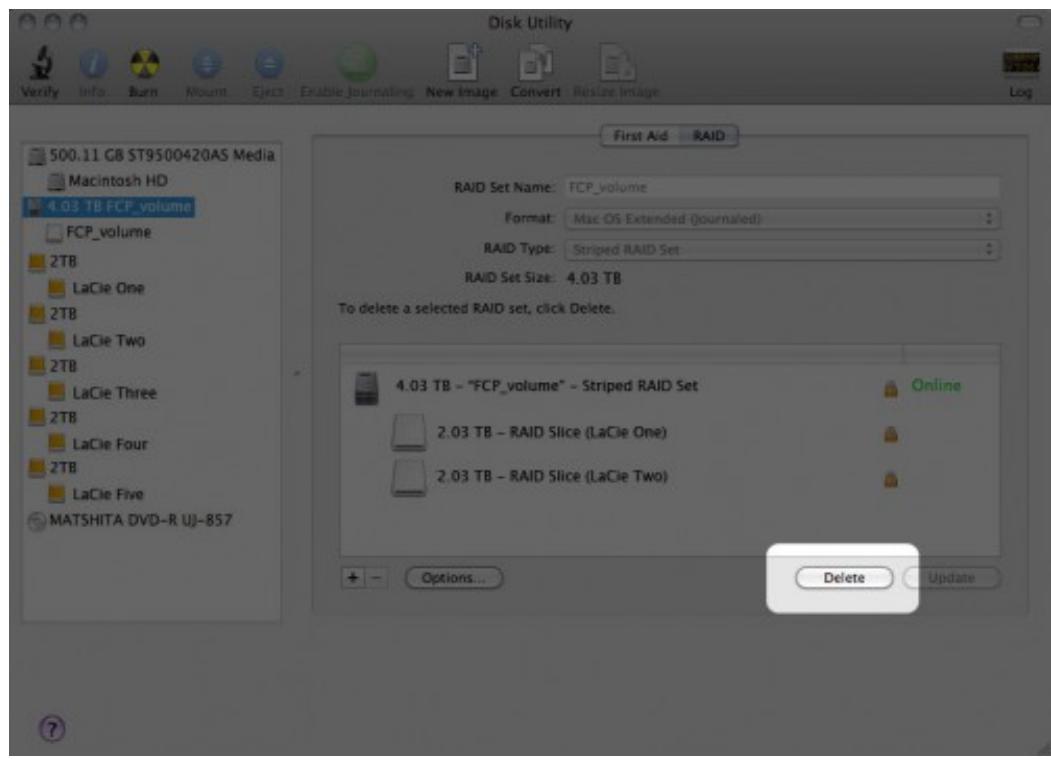
Task: Open the Options... button
Action: click(454, 578)
